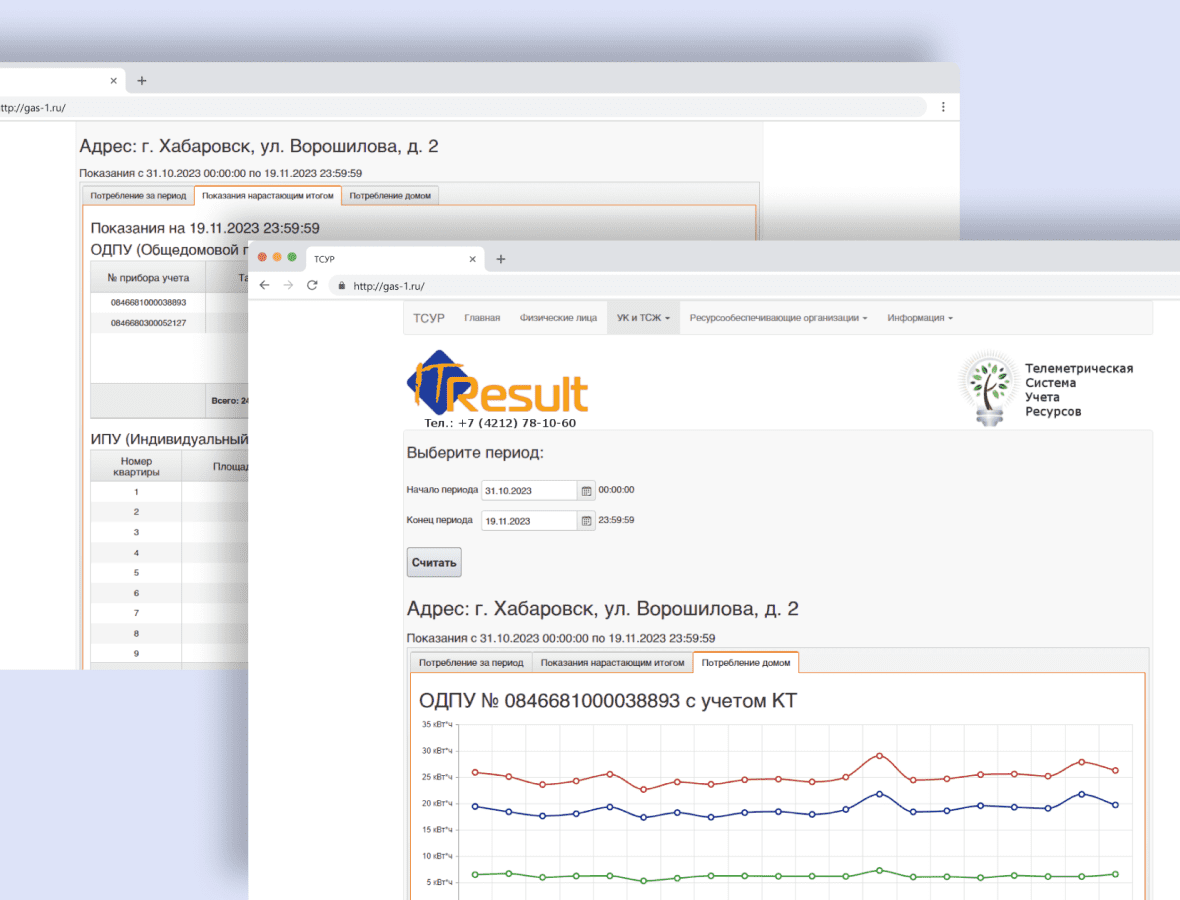
Task: Click the browser back arrow button
Action: pyautogui.click(x=264, y=285)
